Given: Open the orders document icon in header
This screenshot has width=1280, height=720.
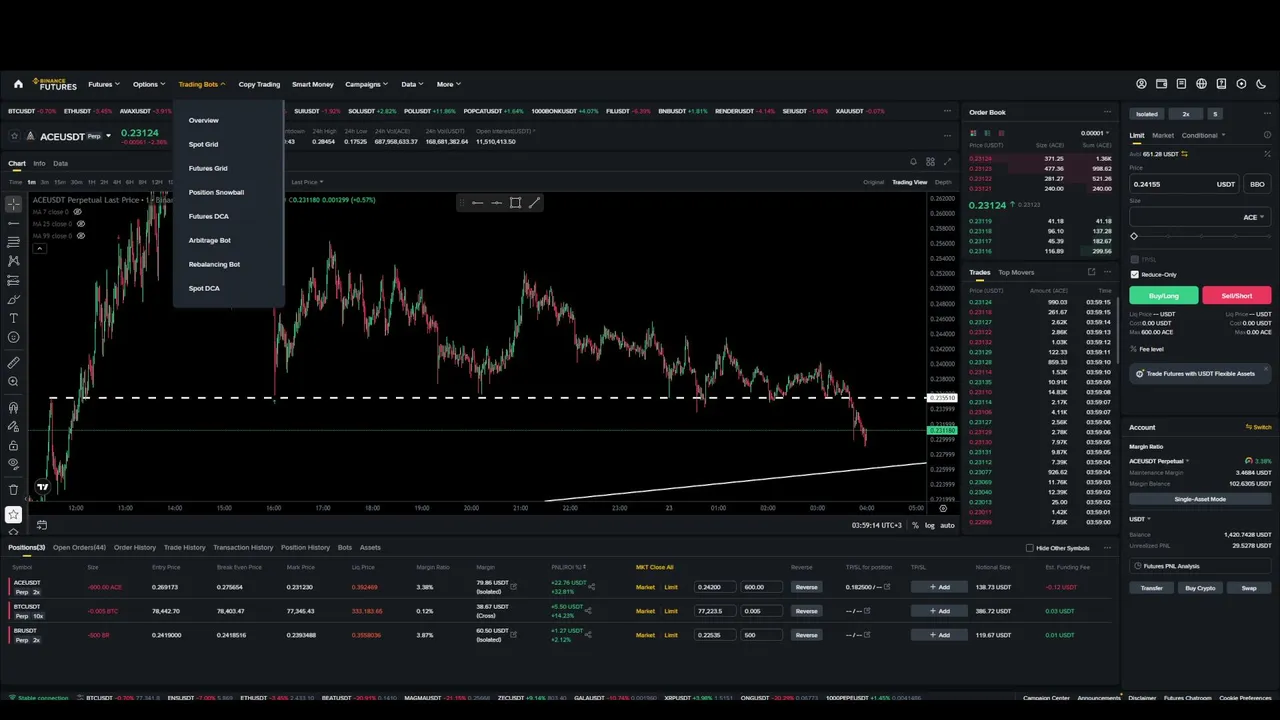Looking at the screenshot, I should [1182, 84].
